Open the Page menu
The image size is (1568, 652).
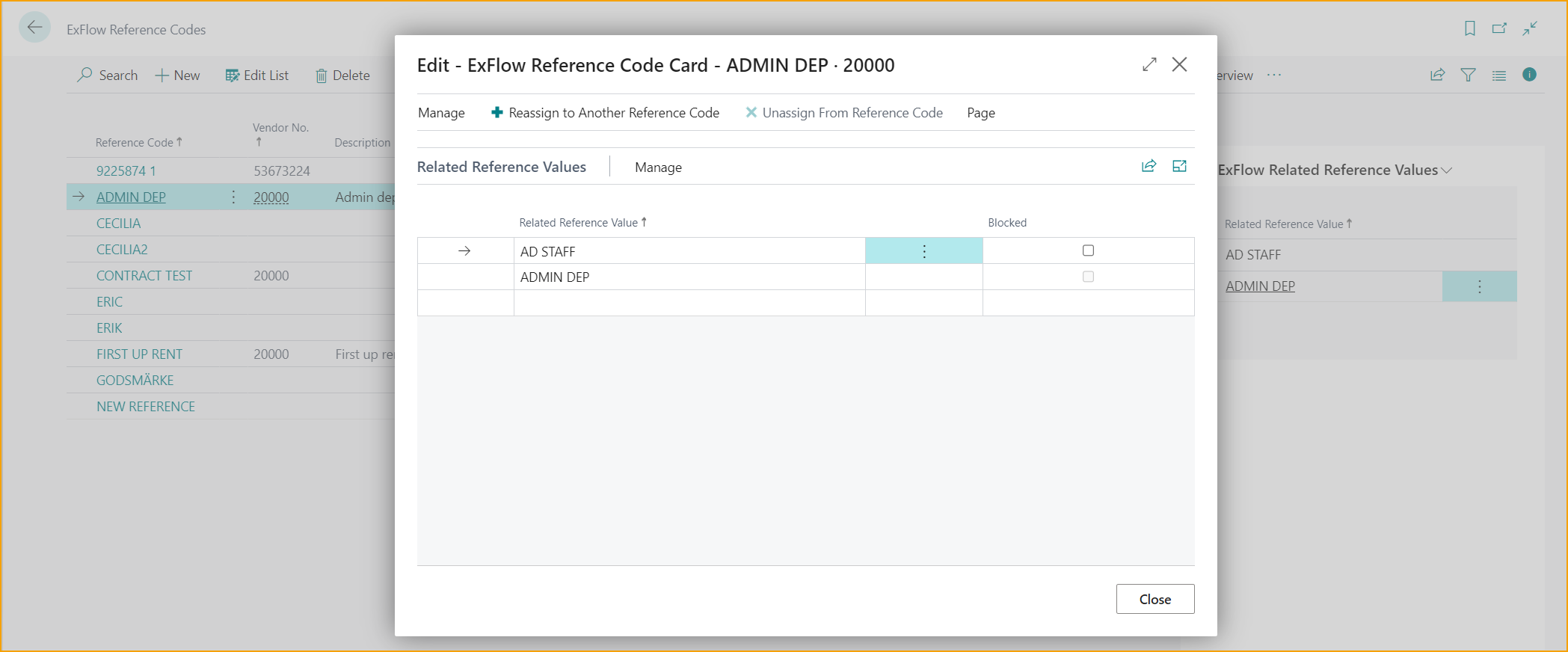point(981,113)
